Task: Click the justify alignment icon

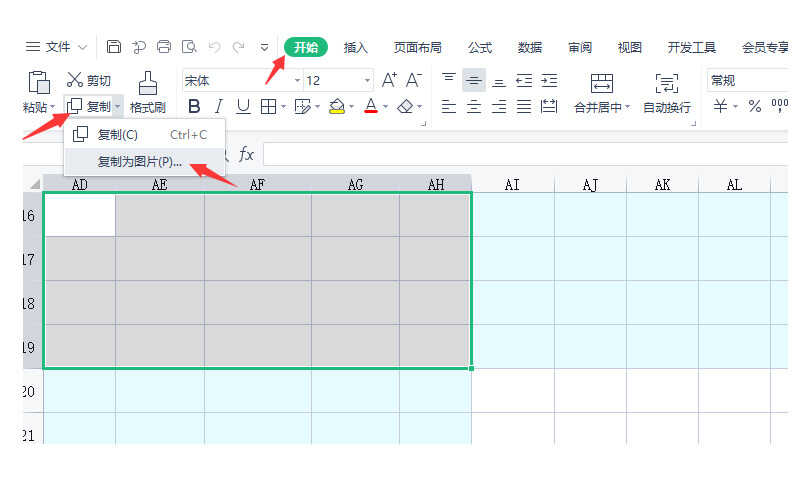Action: point(524,106)
